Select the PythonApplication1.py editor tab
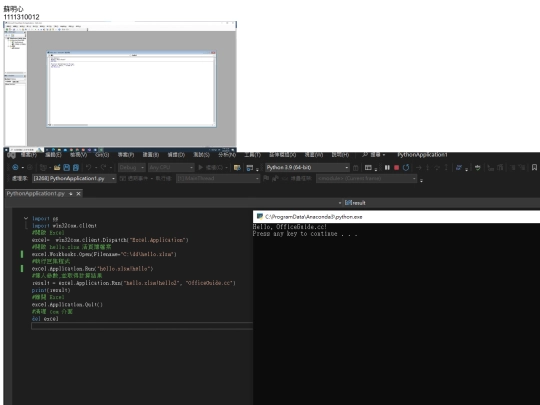540x405 pixels. point(35,194)
